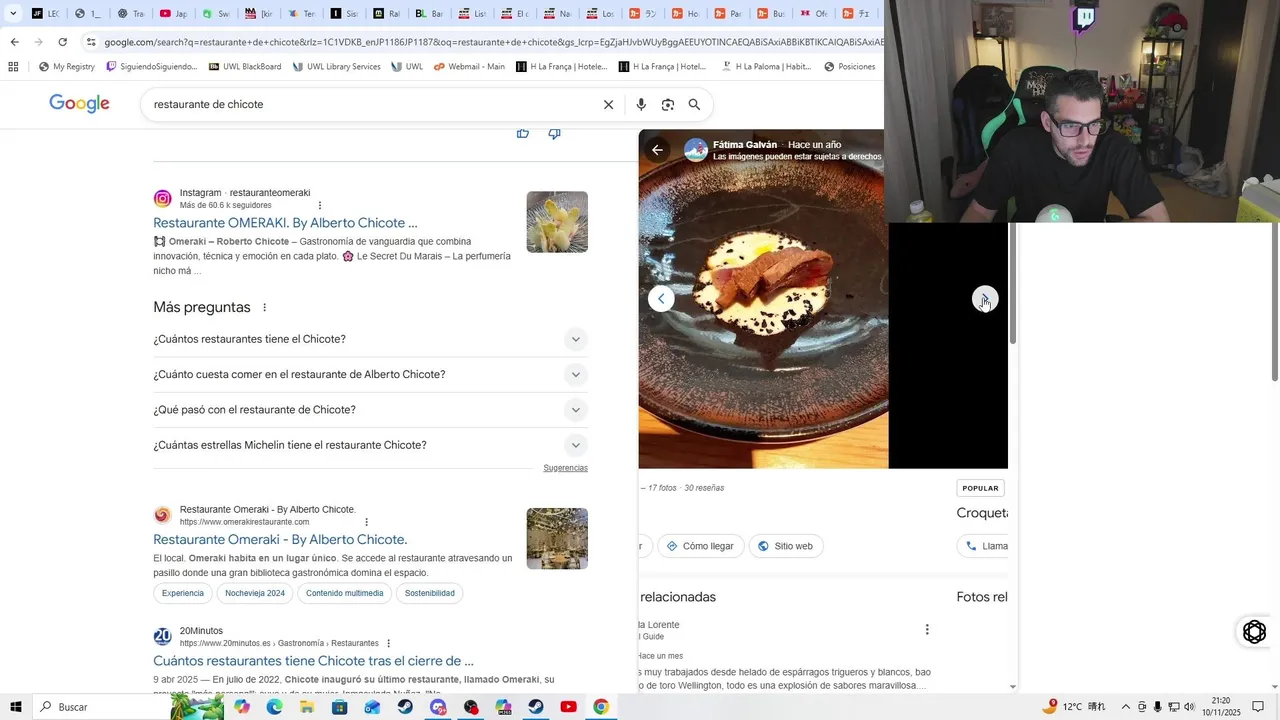Open Chrome from the taskbar

[601, 707]
